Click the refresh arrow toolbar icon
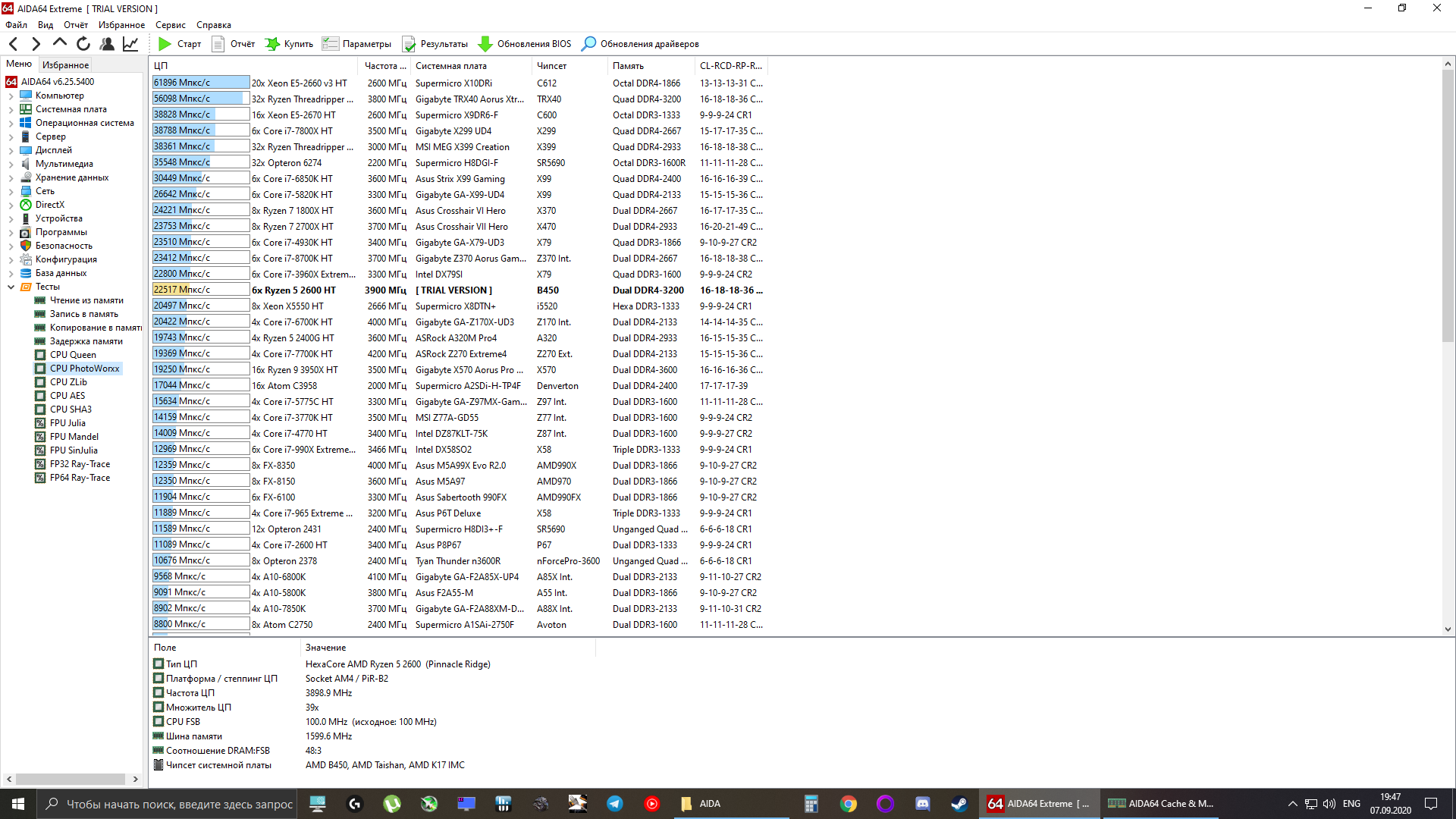The image size is (1456, 819). coord(83,44)
